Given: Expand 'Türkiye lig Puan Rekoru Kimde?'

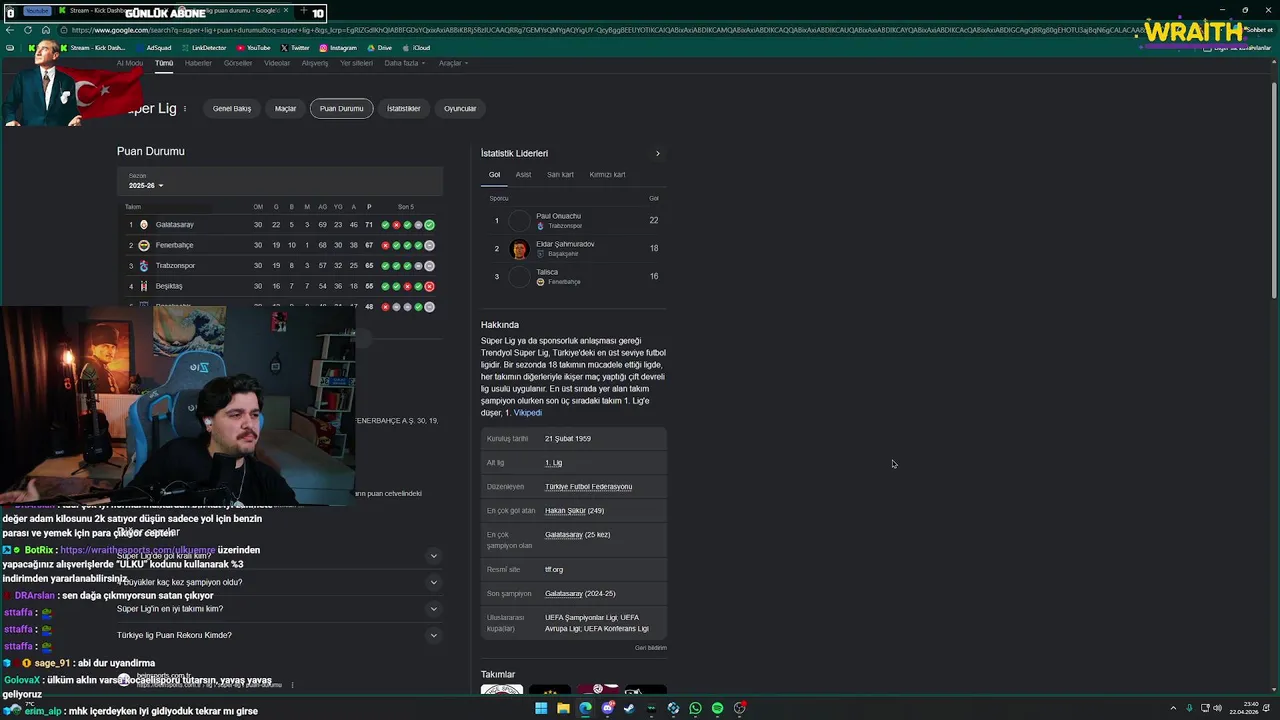Looking at the screenshot, I should click(x=433, y=635).
